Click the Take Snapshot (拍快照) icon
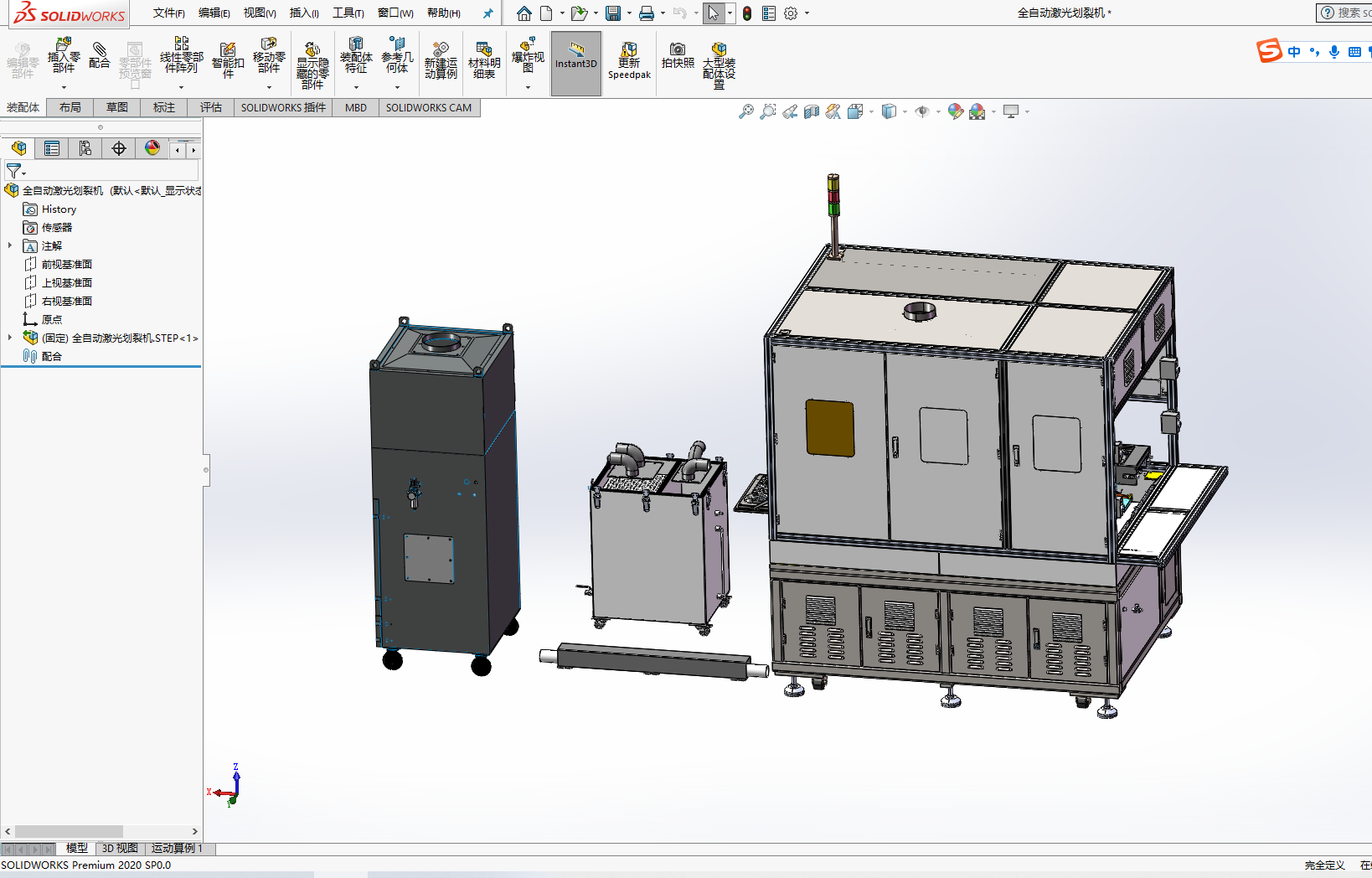 [678, 55]
